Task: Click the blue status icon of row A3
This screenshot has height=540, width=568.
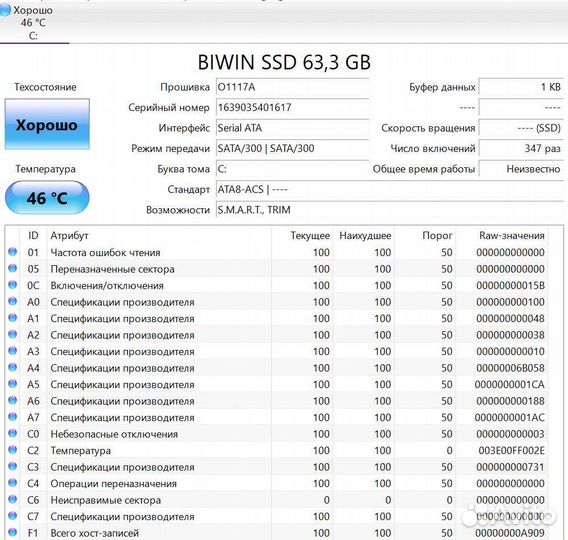Action: pyautogui.click(x=13, y=351)
